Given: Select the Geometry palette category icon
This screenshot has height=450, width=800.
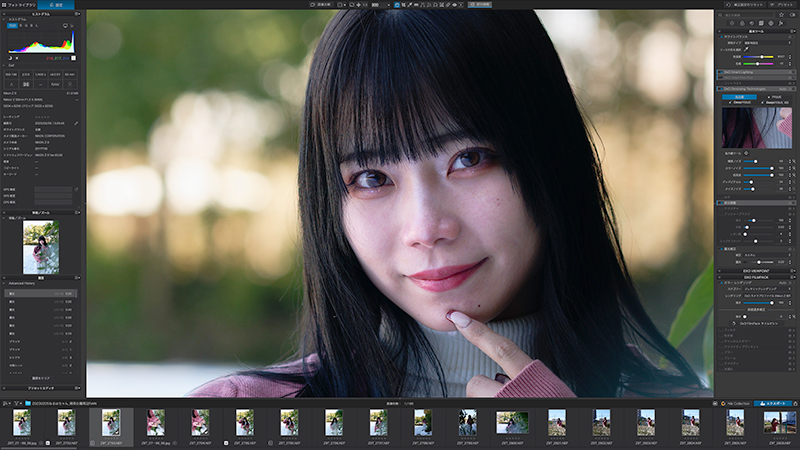Looking at the screenshot, I should pyautogui.click(x=761, y=23).
